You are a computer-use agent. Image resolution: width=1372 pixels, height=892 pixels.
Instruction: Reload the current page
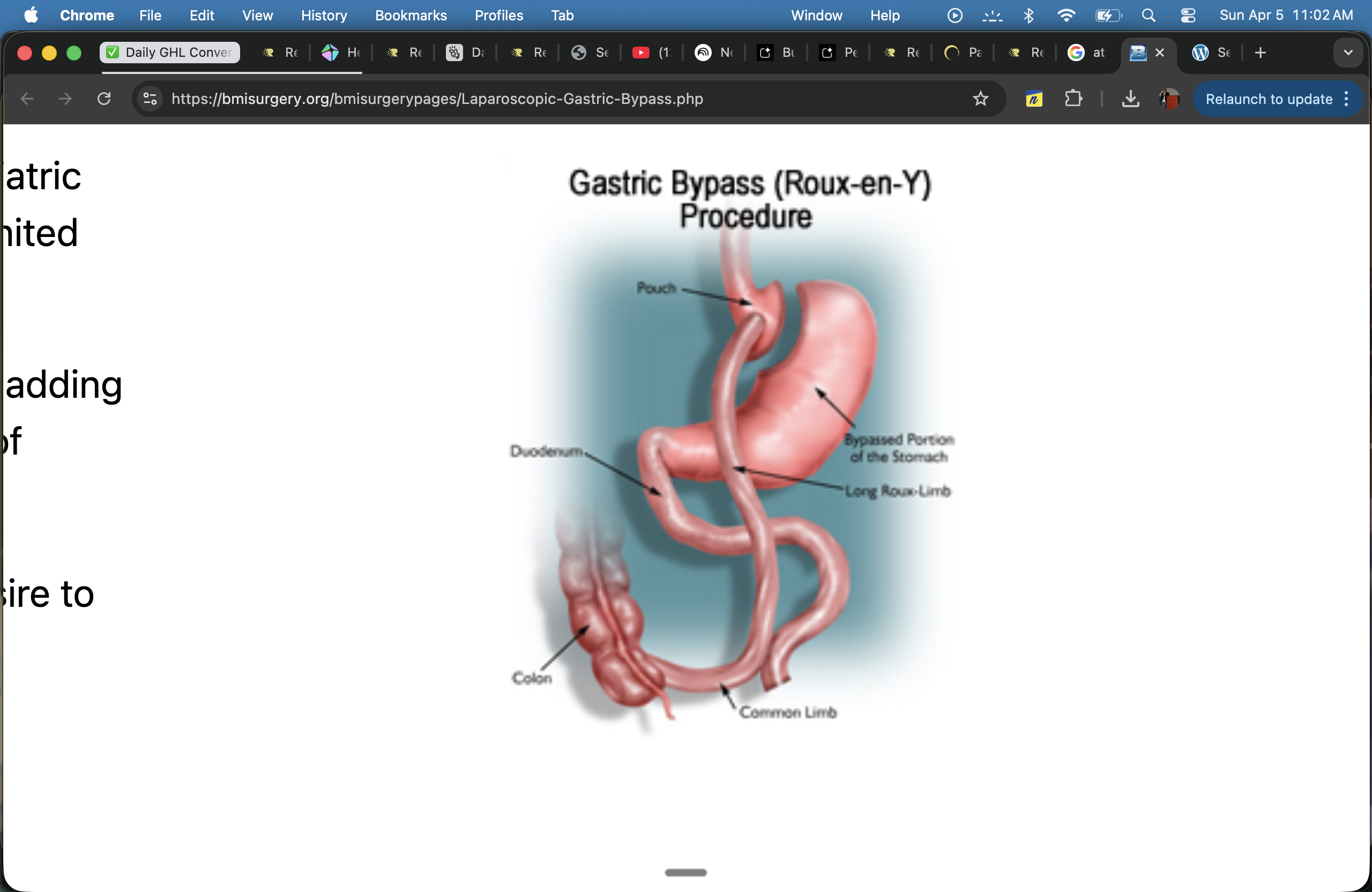click(104, 99)
